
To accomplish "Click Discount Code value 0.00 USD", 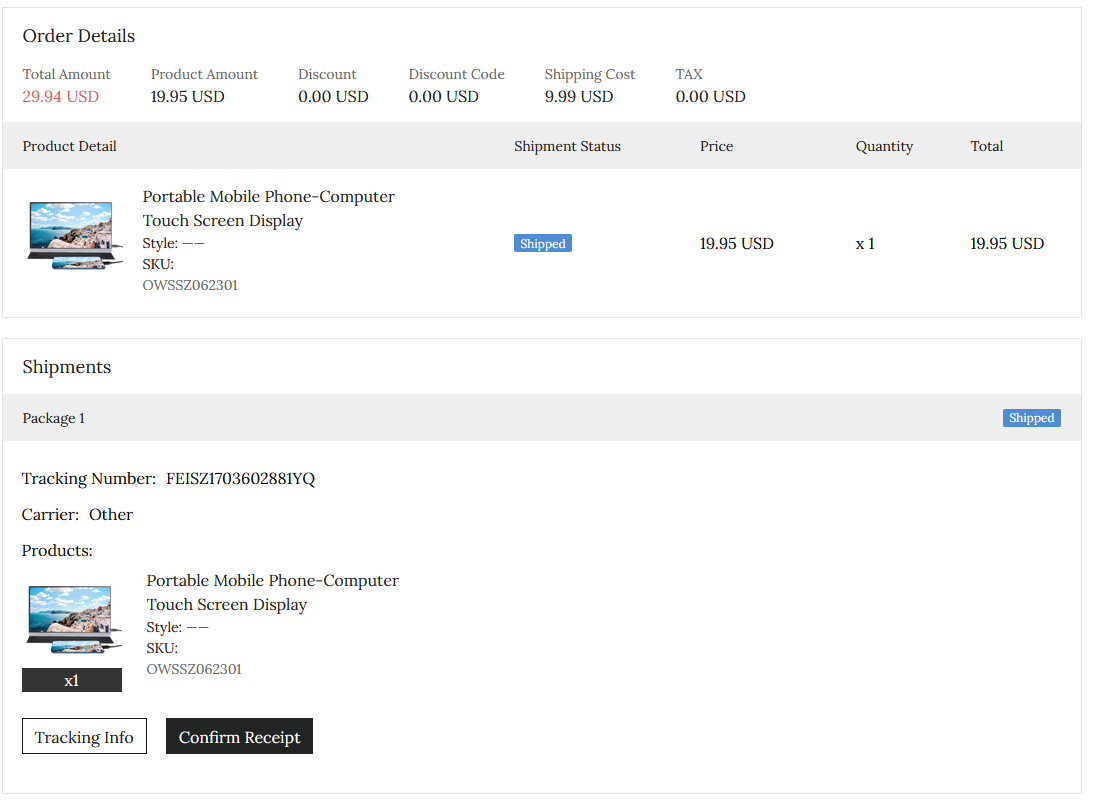I will (x=443, y=97).
